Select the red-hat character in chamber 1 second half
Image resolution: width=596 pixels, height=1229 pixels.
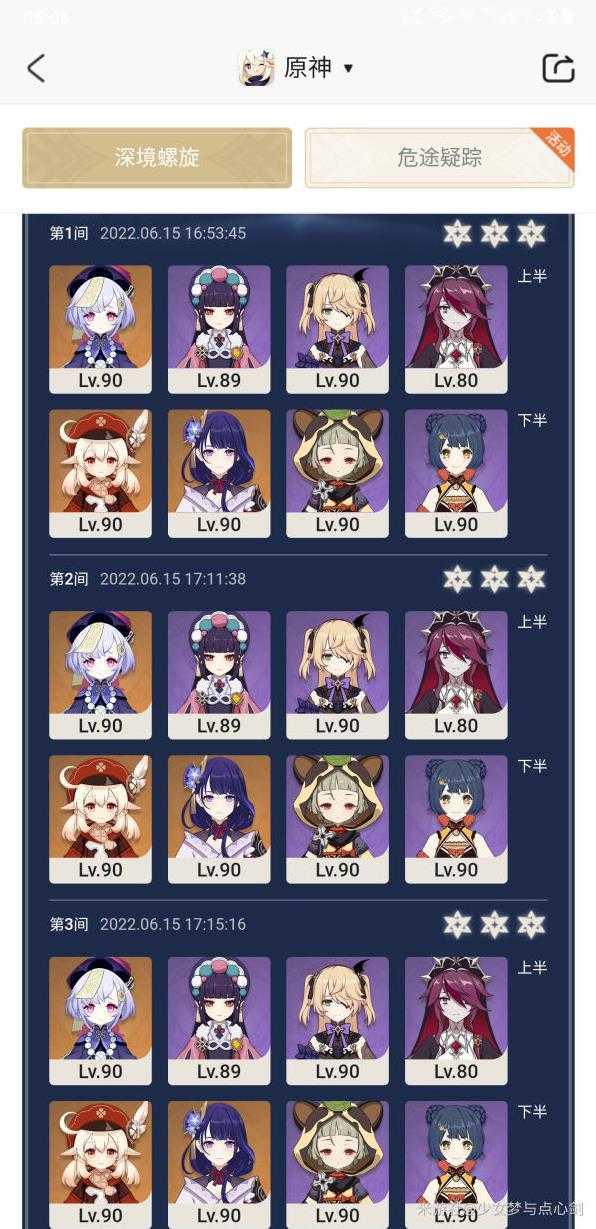(x=100, y=473)
